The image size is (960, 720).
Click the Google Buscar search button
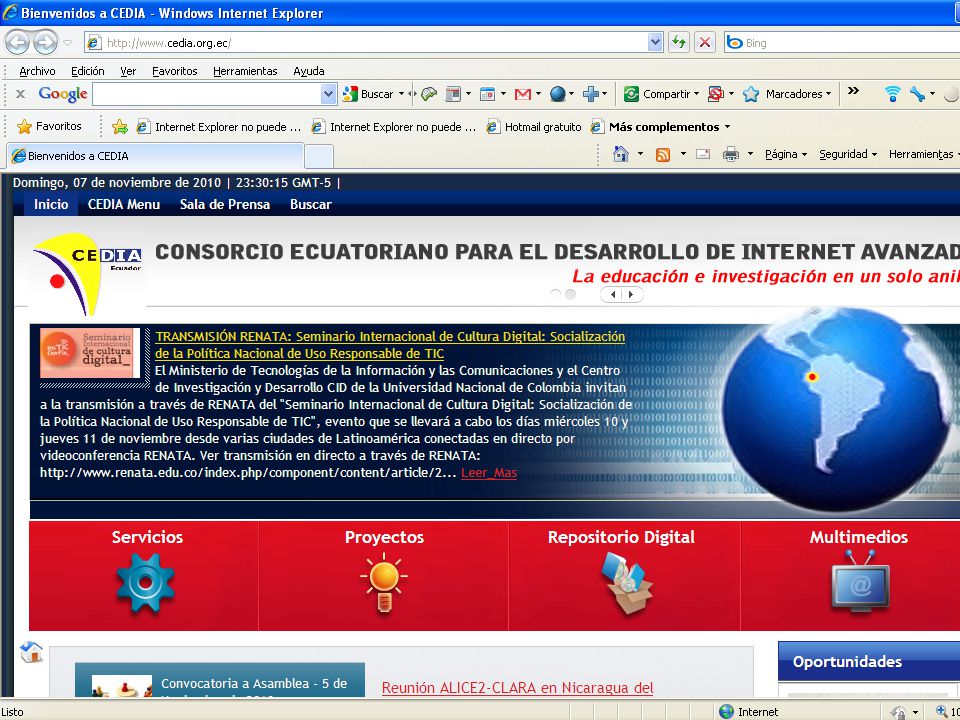369,94
